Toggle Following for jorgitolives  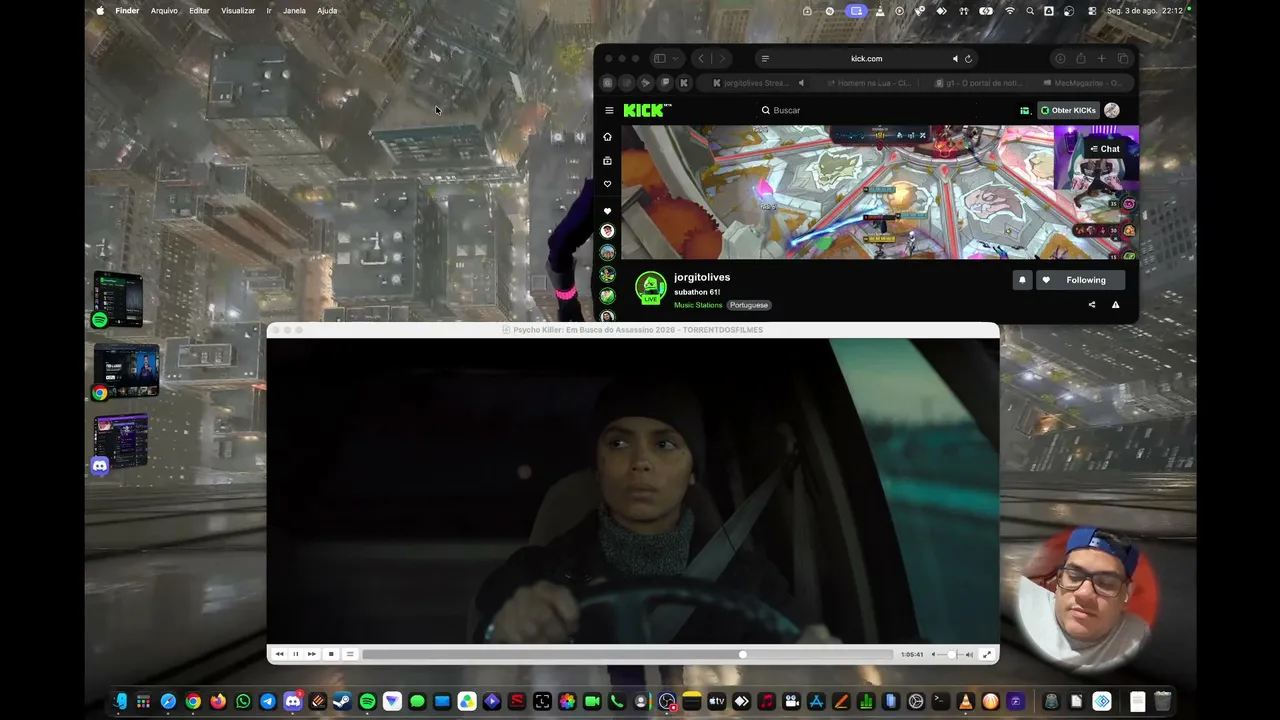1080,280
